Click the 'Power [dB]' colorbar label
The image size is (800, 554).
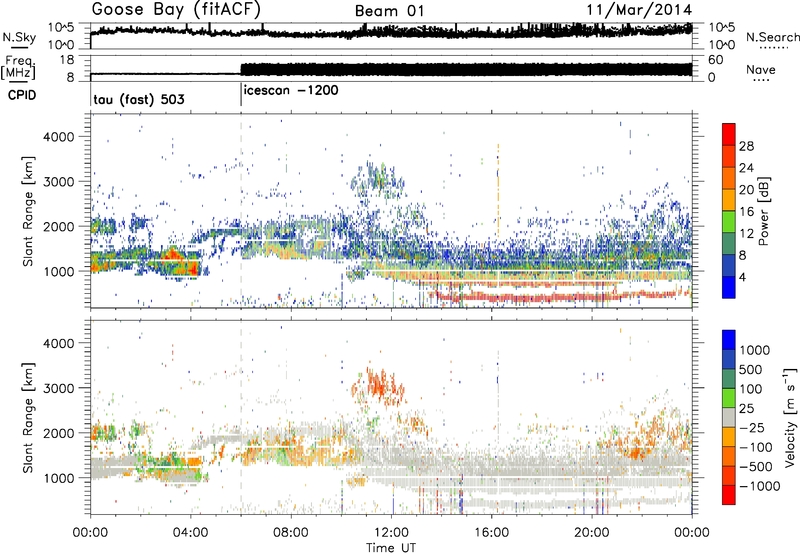coord(763,211)
